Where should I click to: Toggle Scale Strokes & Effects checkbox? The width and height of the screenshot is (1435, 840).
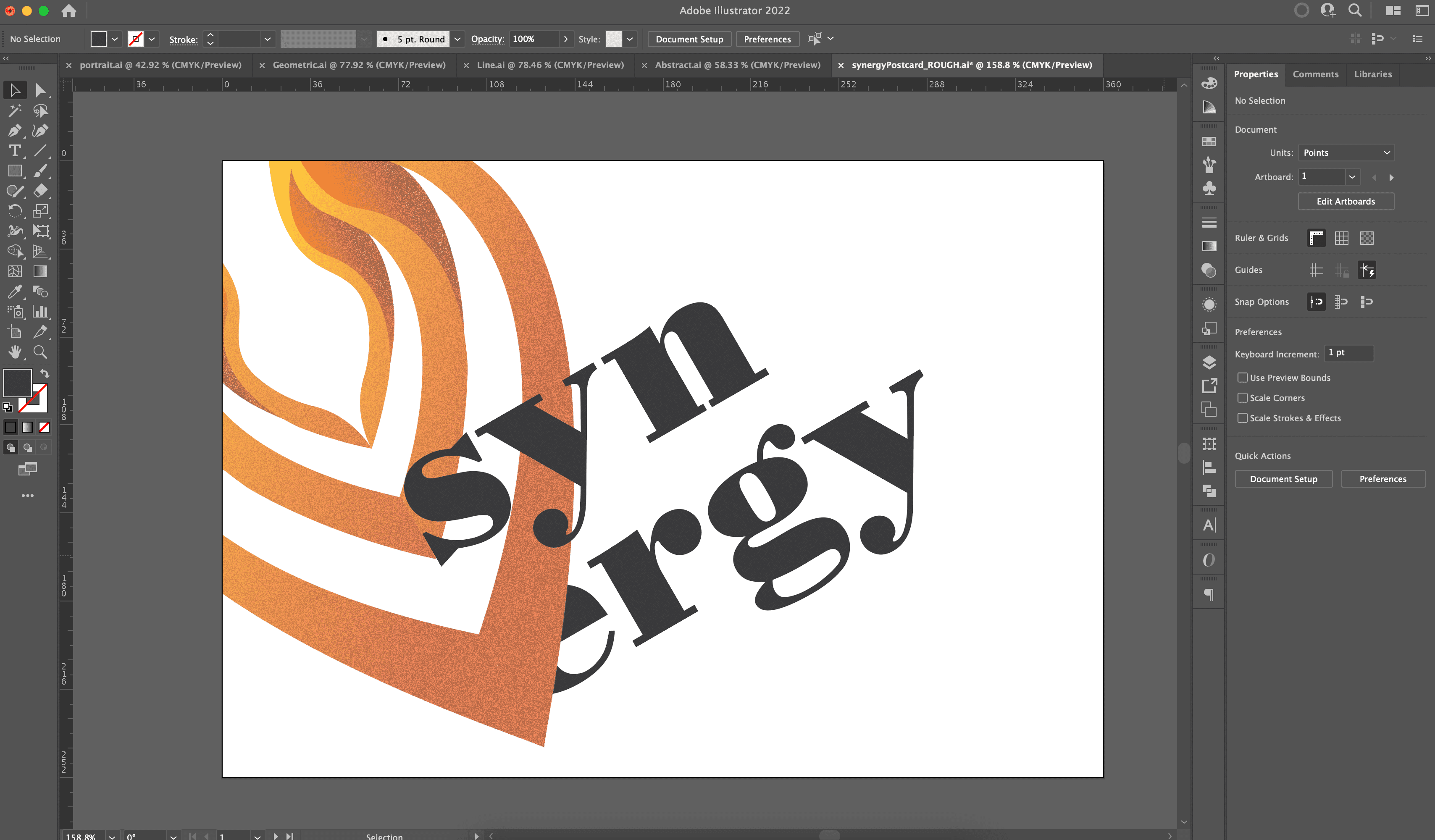point(1243,418)
